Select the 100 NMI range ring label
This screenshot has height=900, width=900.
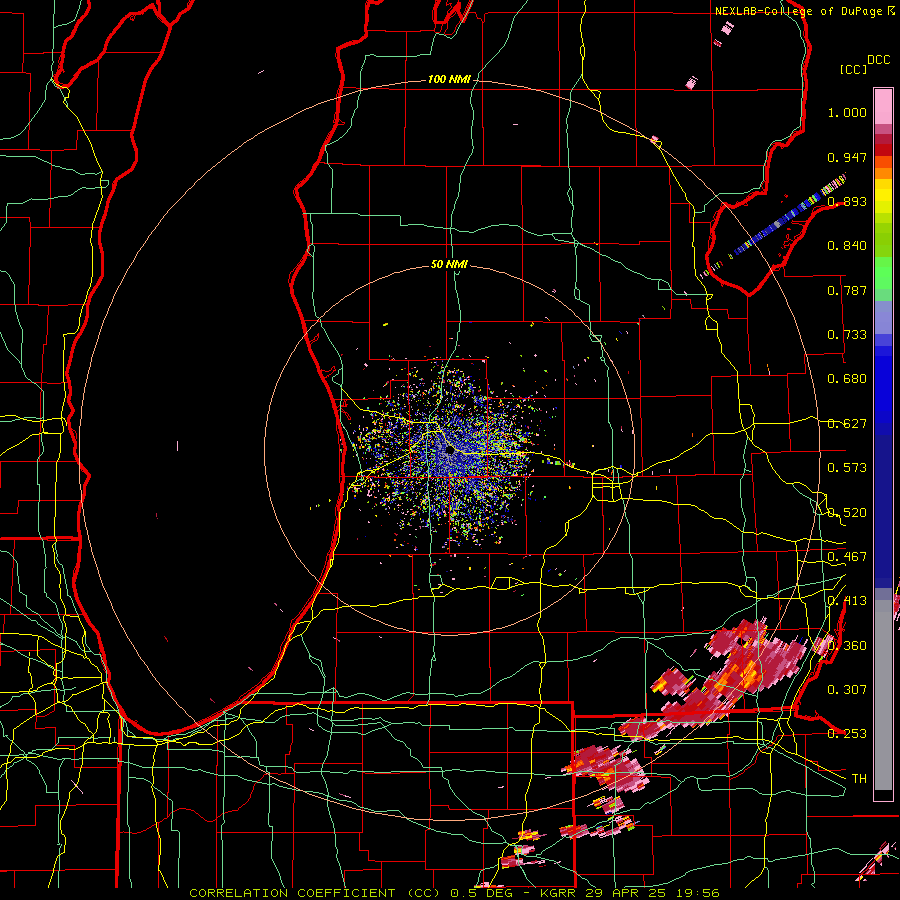coord(448,79)
